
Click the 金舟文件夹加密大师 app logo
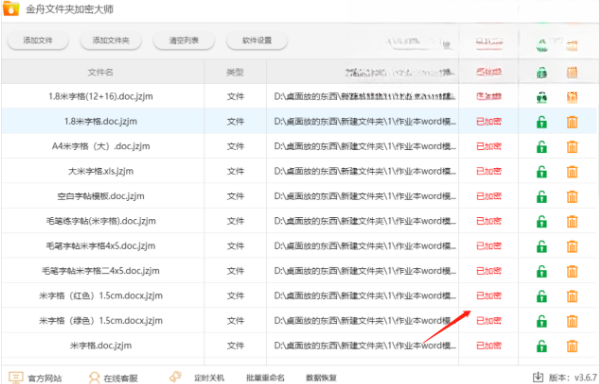11,8
